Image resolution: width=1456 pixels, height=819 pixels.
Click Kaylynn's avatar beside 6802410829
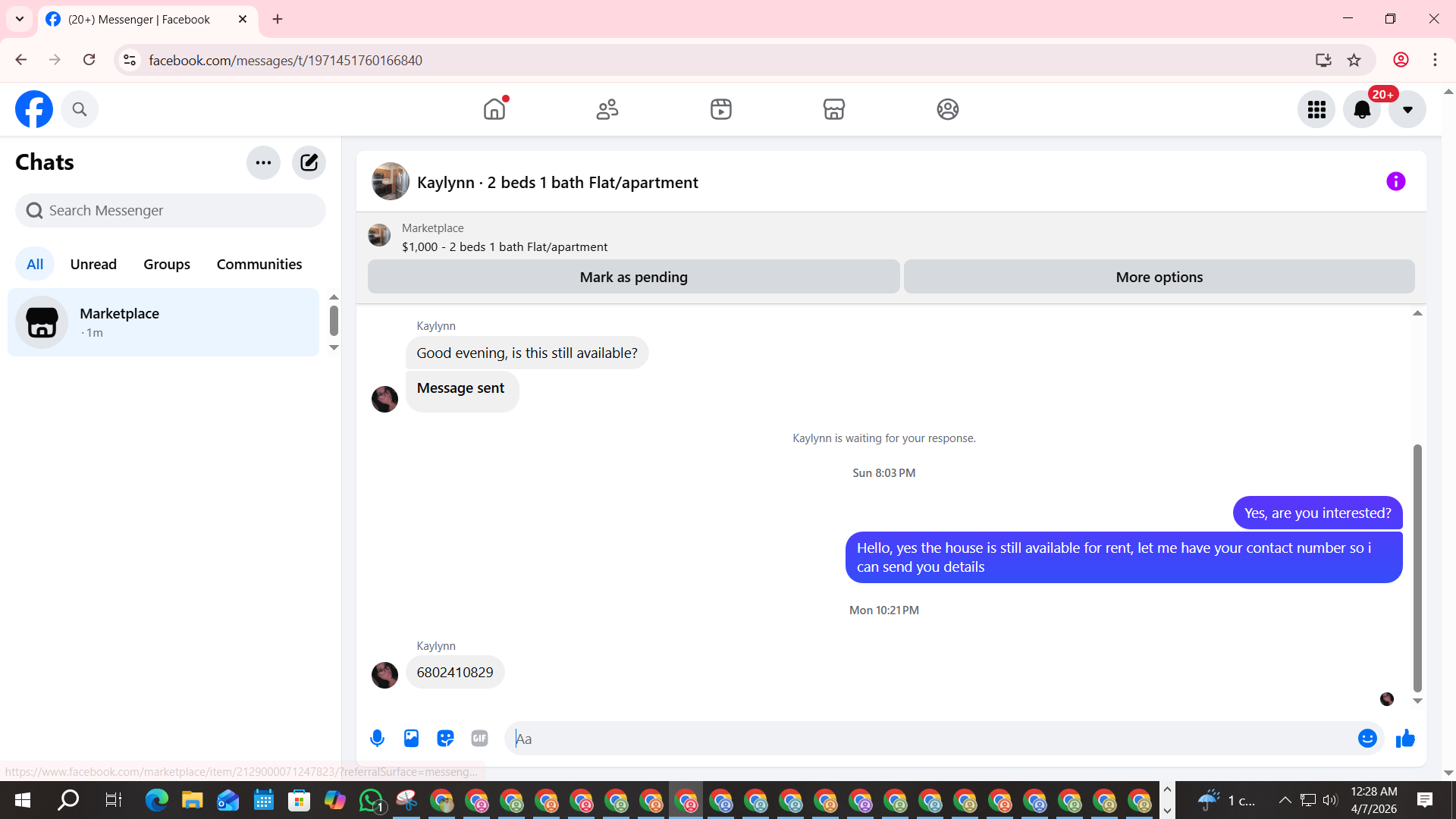pyautogui.click(x=384, y=675)
